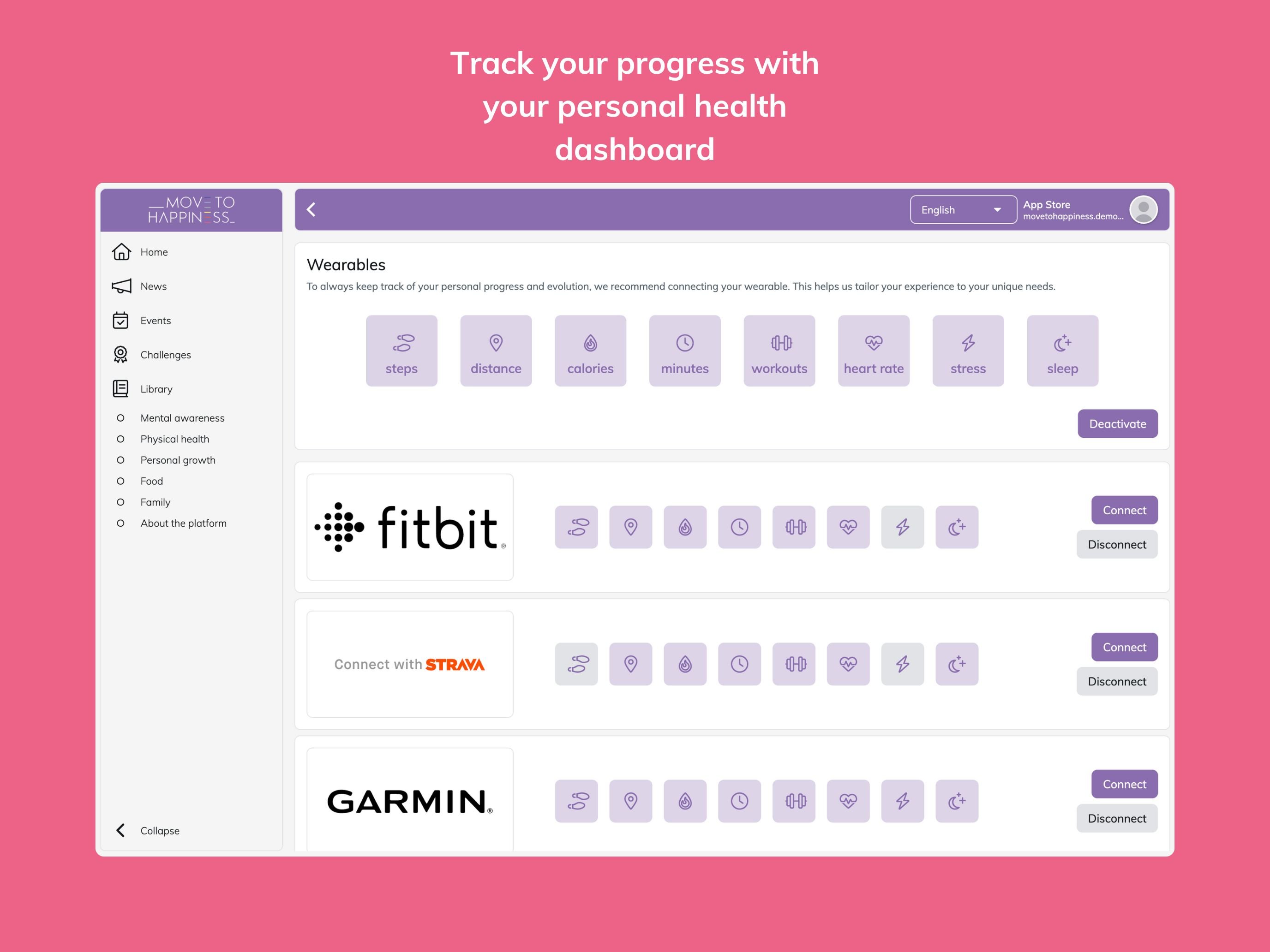Connect the Strava account
The image size is (1270, 952).
(x=1124, y=647)
